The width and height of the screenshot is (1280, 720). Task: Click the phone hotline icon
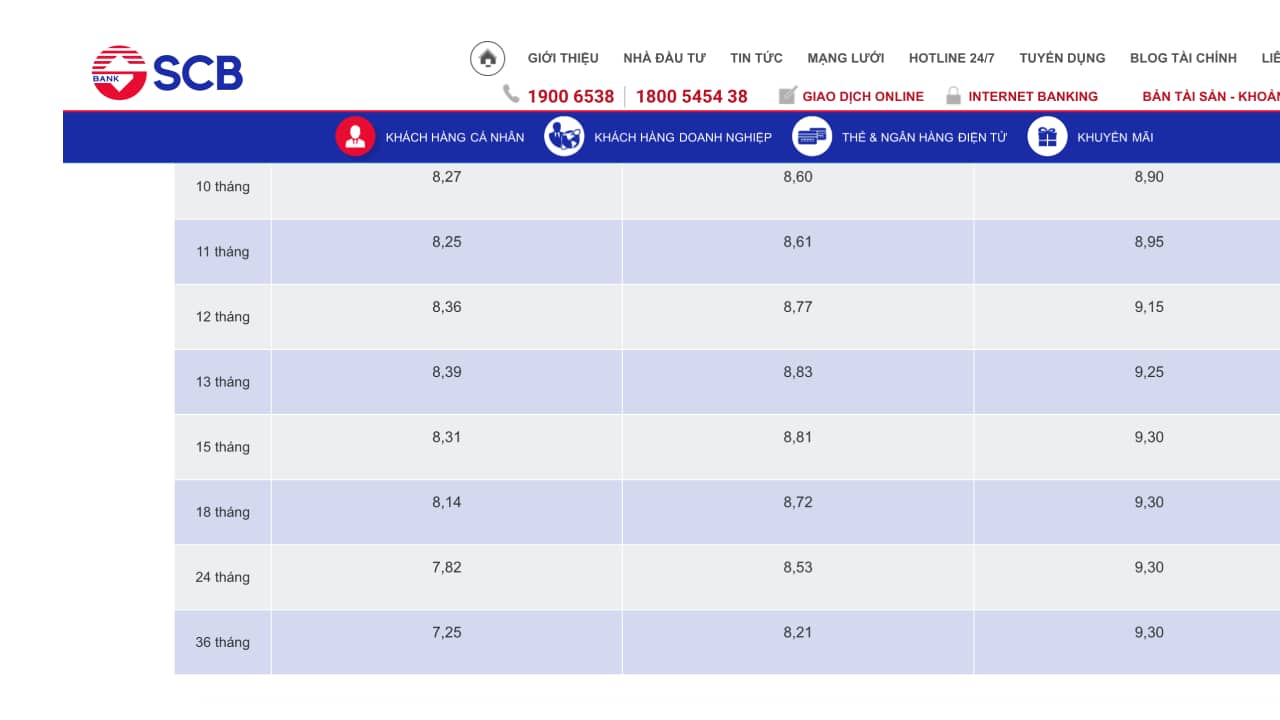tap(511, 94)
